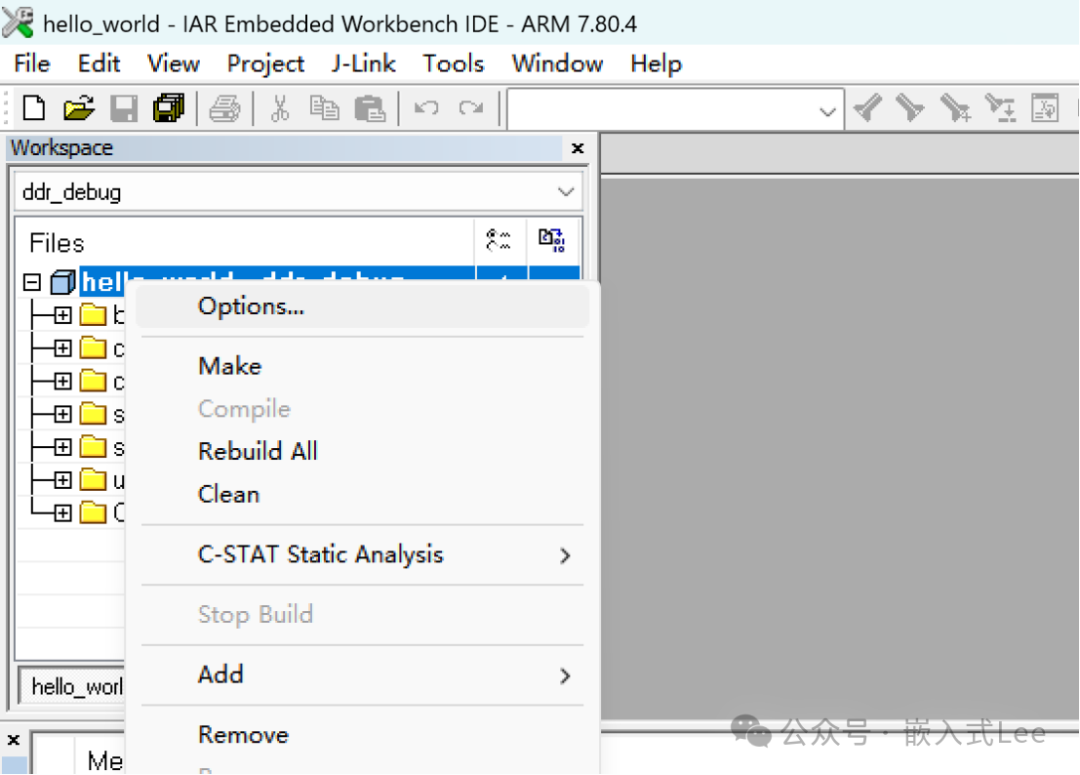Screen dimensions: 1080x775
Task: Save the current file with the Save icon
Action: (124, 108)
